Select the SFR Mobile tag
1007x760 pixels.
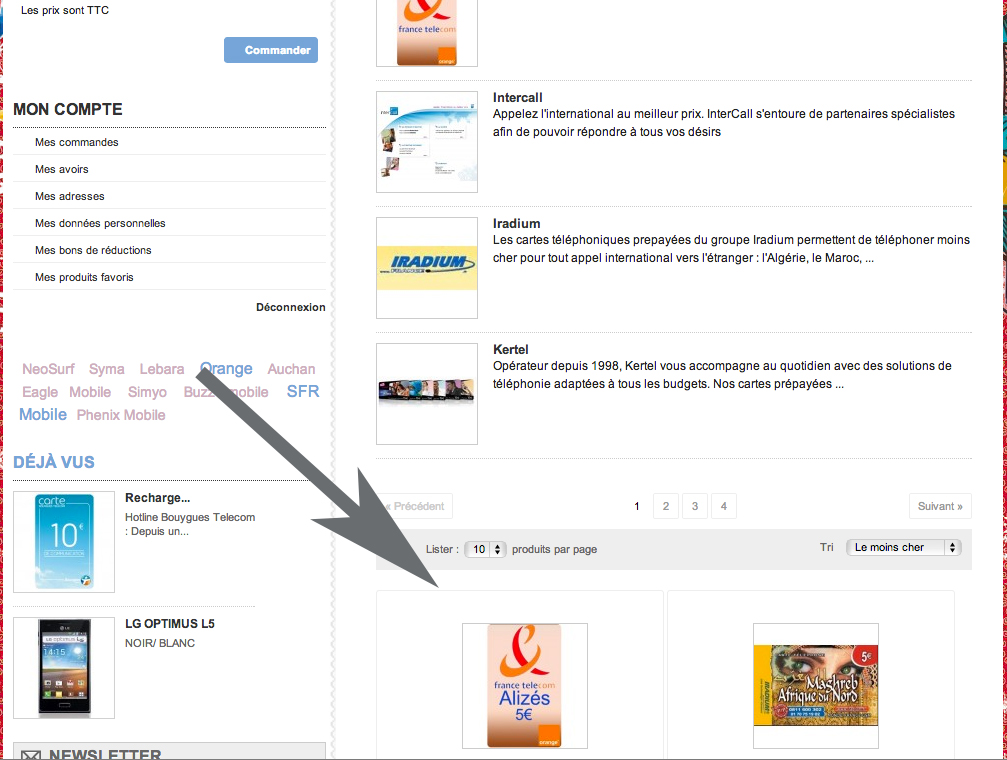pyautogui.click(x=302, y=391)
